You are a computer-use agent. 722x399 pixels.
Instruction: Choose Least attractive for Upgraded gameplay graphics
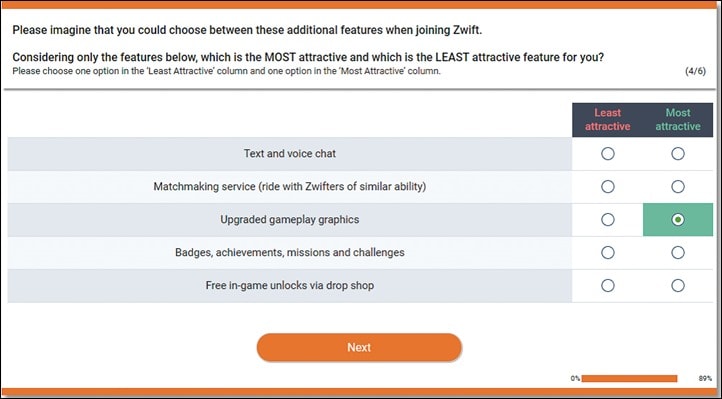pos(607,220)
